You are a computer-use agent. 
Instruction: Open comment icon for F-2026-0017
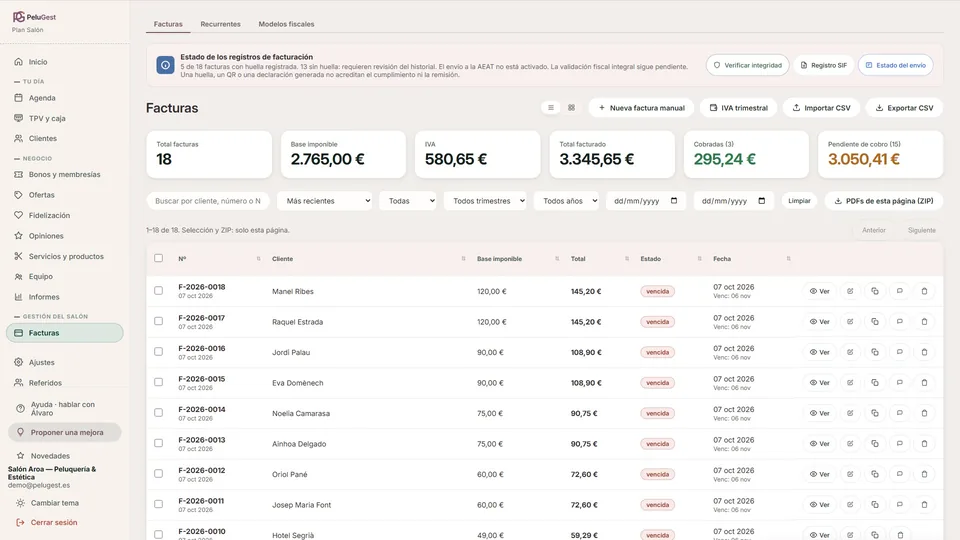[899, 321]
